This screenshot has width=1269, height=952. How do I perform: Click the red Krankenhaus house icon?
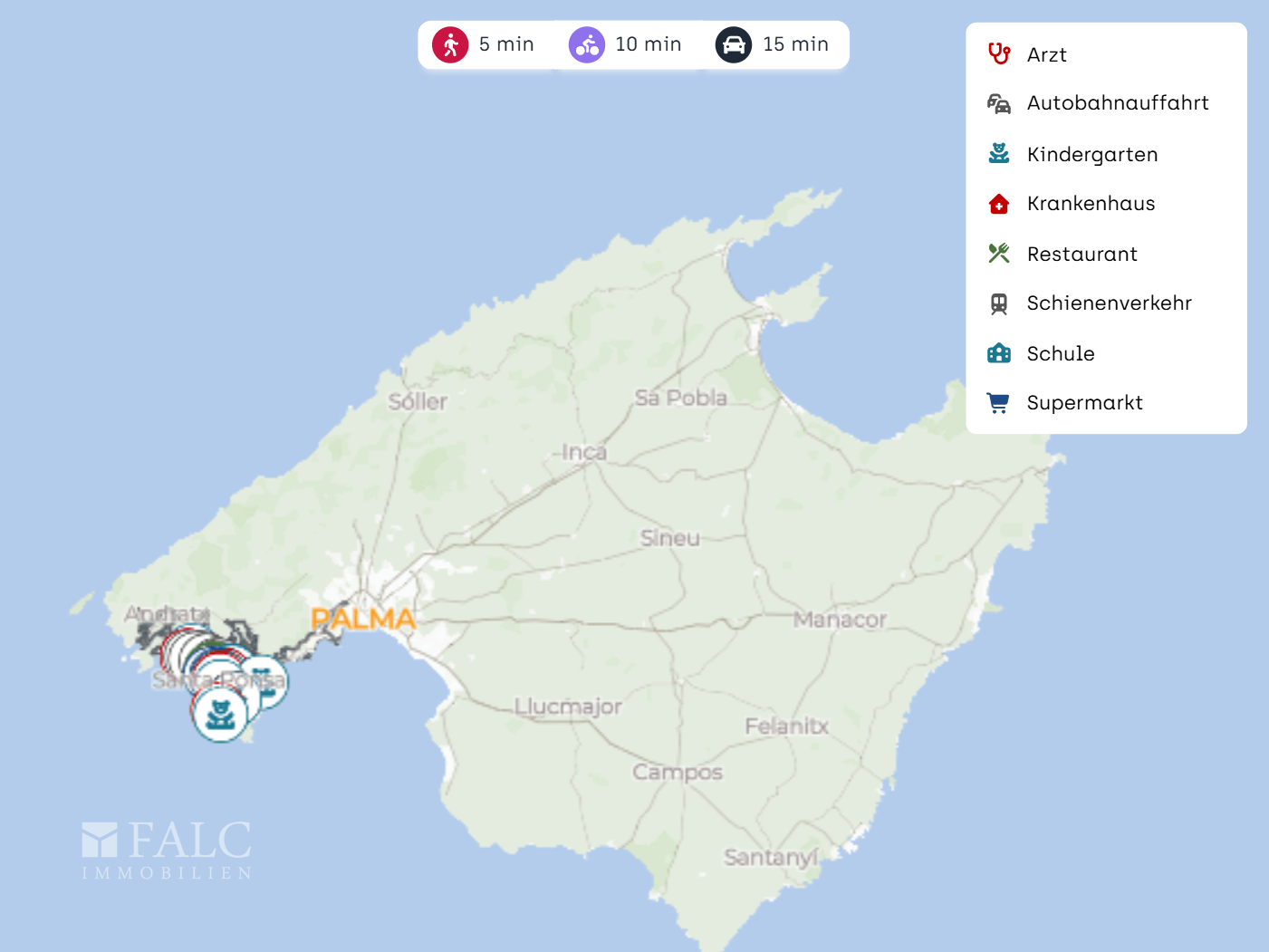tap(998, 204)
